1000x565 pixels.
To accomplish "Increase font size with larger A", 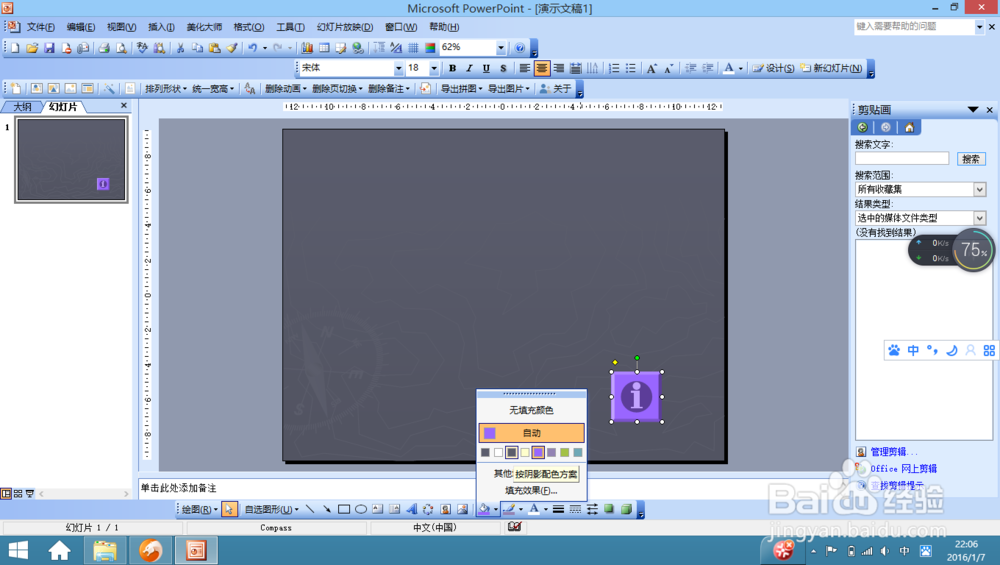I will [x=651, y=68].
